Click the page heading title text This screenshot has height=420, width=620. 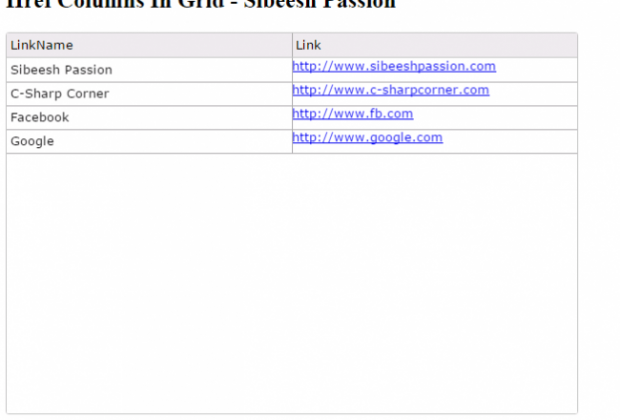pos(200,4)
